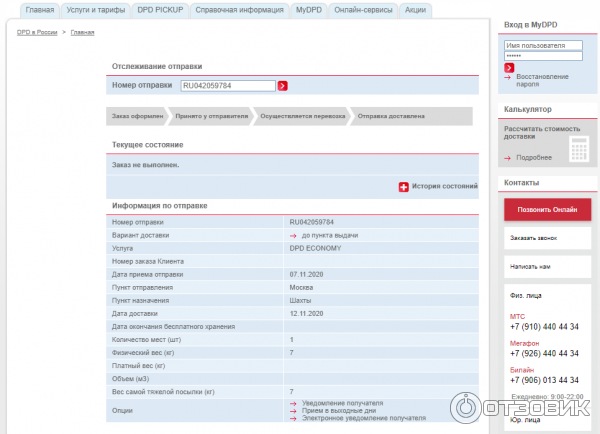Click the red MyDPD login arrow button

coord(509,68)
